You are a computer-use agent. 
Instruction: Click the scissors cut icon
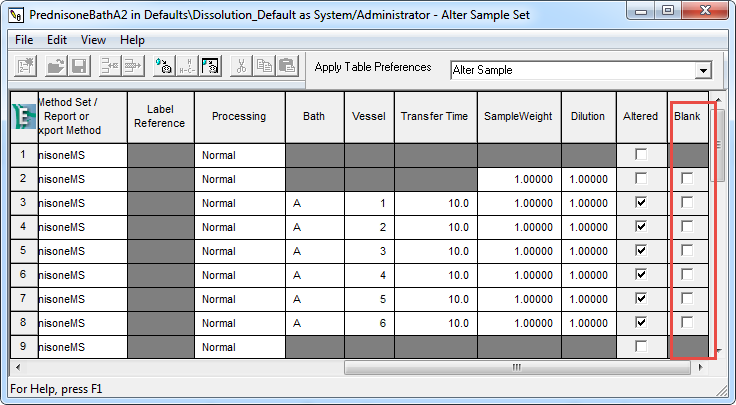(241, 66)
